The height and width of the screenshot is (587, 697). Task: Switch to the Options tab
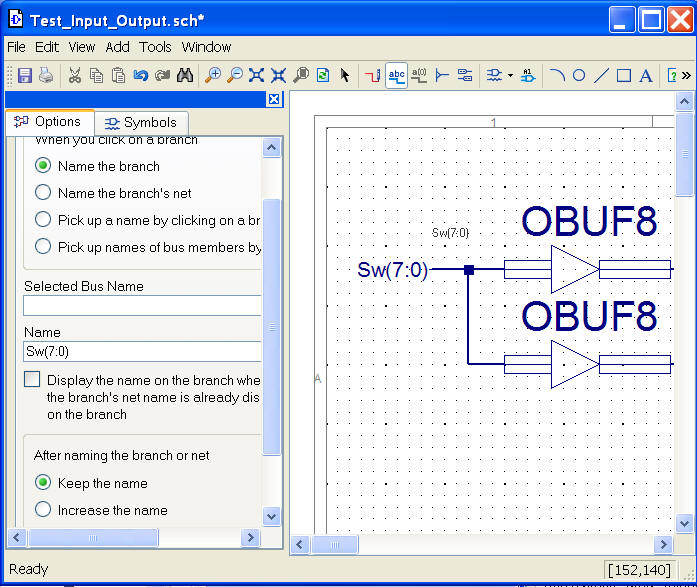click(50, 122)
